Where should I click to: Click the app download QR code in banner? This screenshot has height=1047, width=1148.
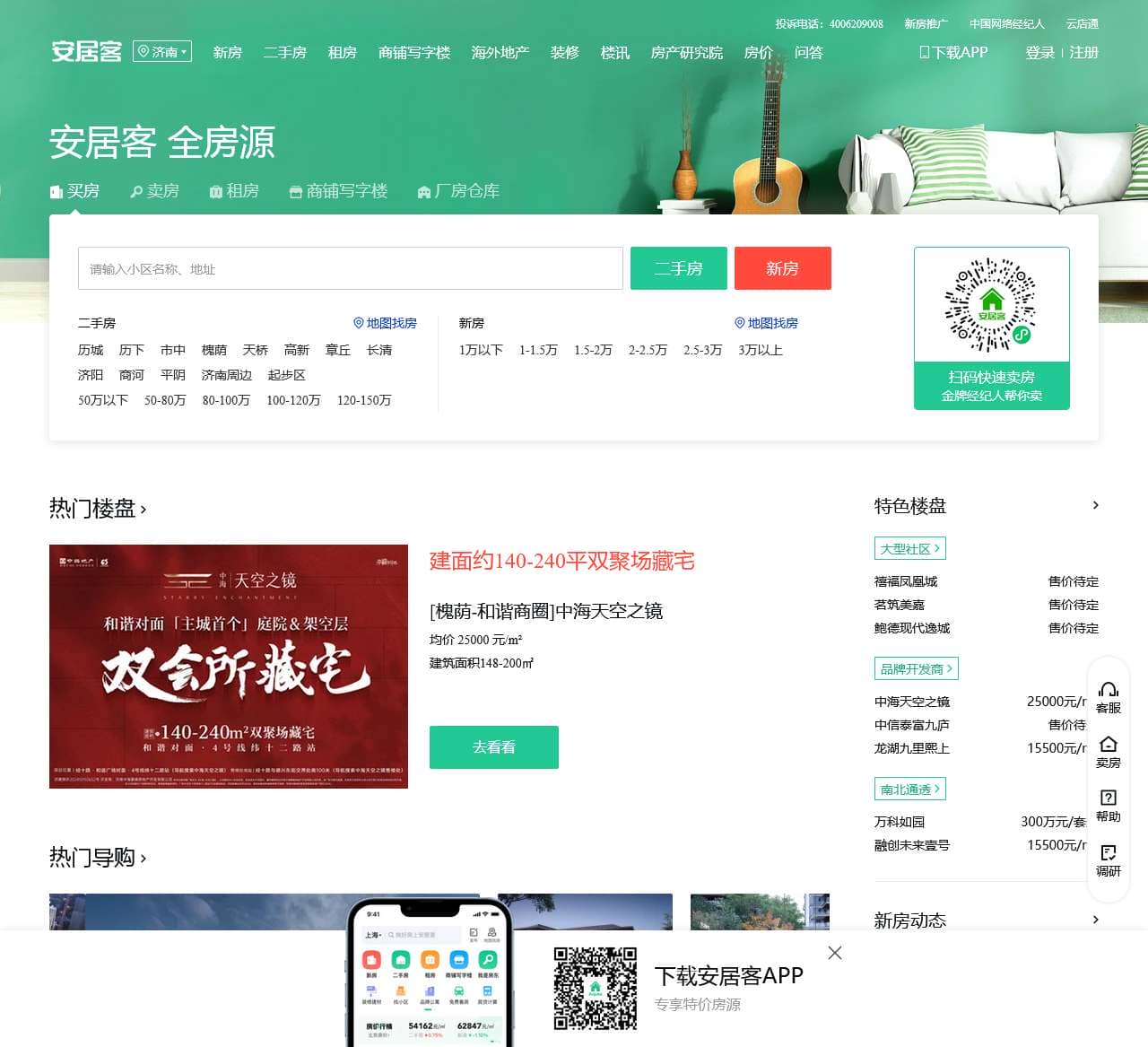click(596, 988)
